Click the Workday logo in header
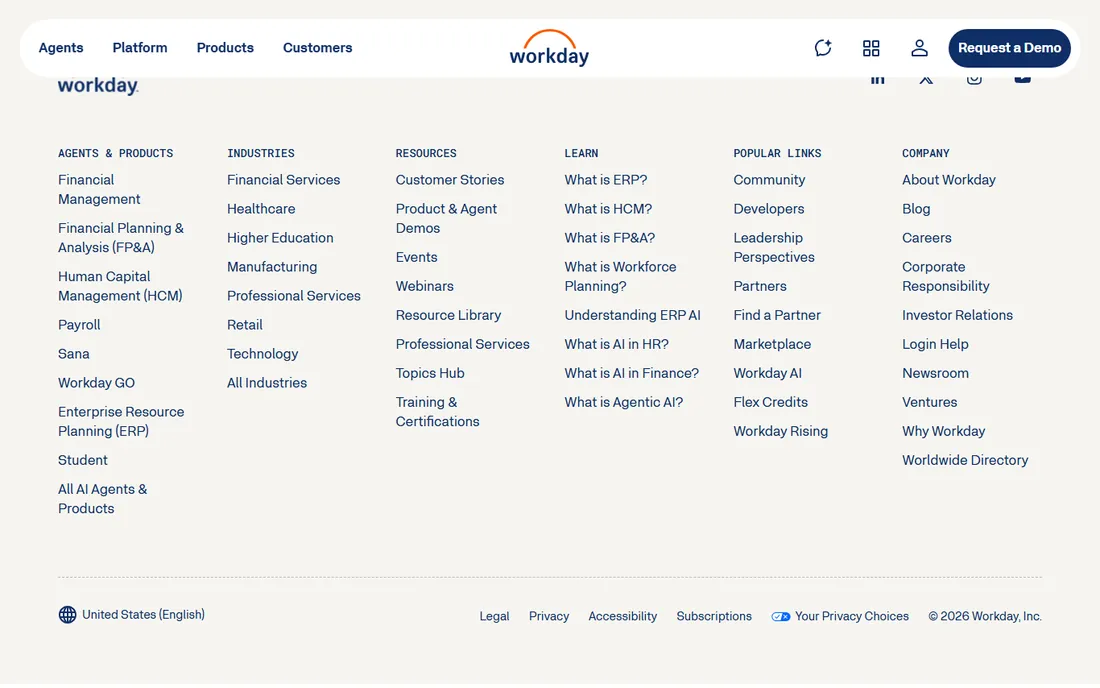 coord(549,48)
